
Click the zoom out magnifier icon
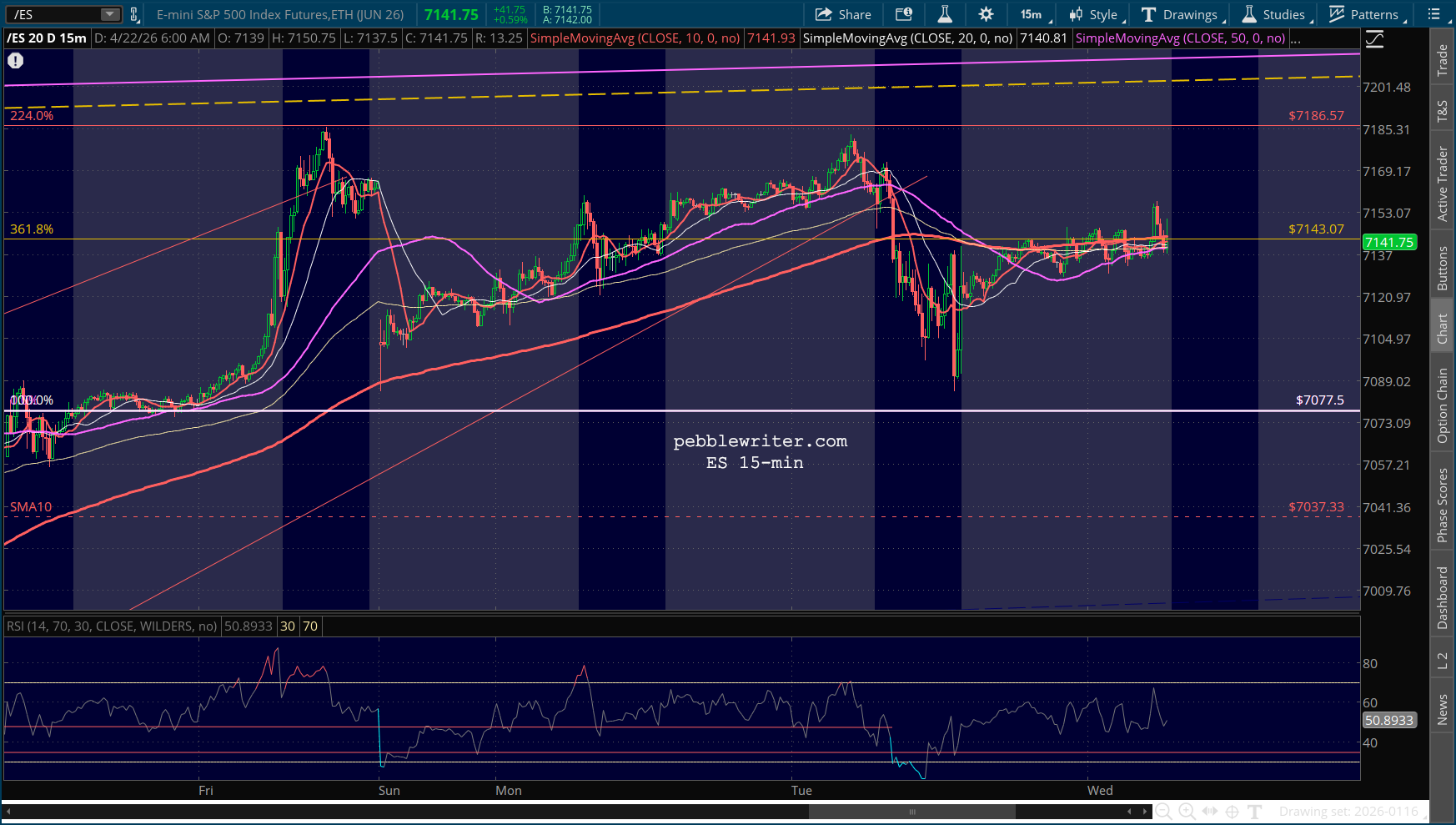point(1163,811)
